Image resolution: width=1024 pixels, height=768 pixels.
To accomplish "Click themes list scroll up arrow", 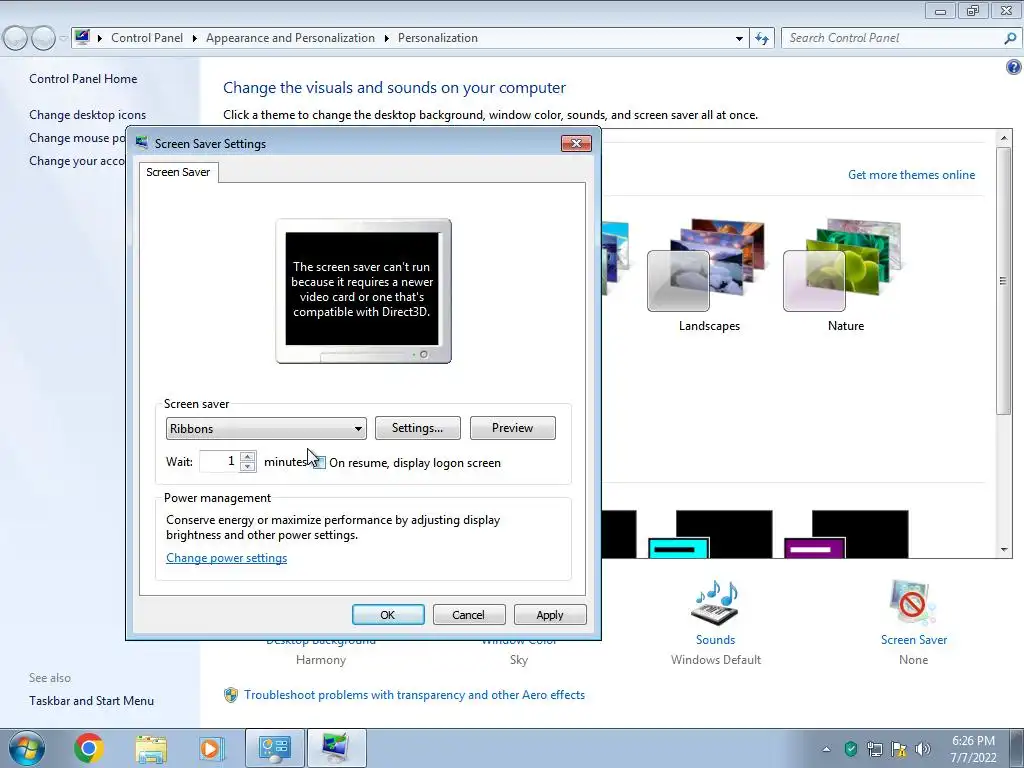I will pyautogui.click(x=1004, y=138).
